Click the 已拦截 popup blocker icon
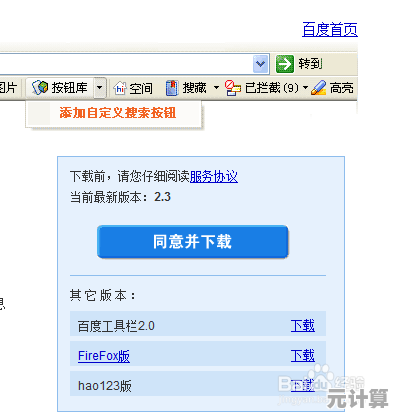The height and width of the screenshot is (417, 395). 232,88
